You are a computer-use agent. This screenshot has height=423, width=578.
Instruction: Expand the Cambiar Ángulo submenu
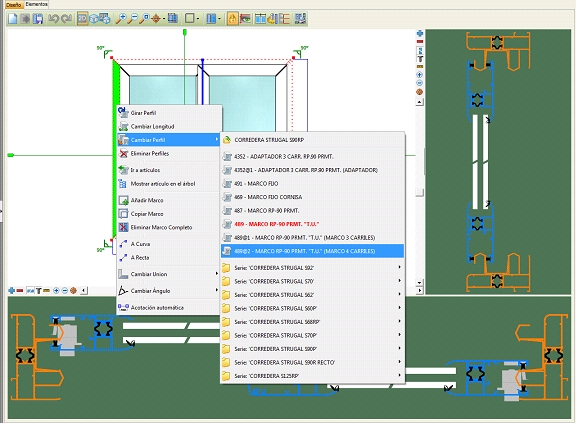(170, 291)
